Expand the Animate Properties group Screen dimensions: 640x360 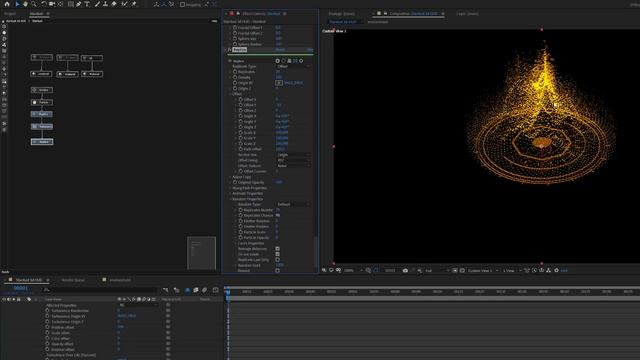[230, 193]
